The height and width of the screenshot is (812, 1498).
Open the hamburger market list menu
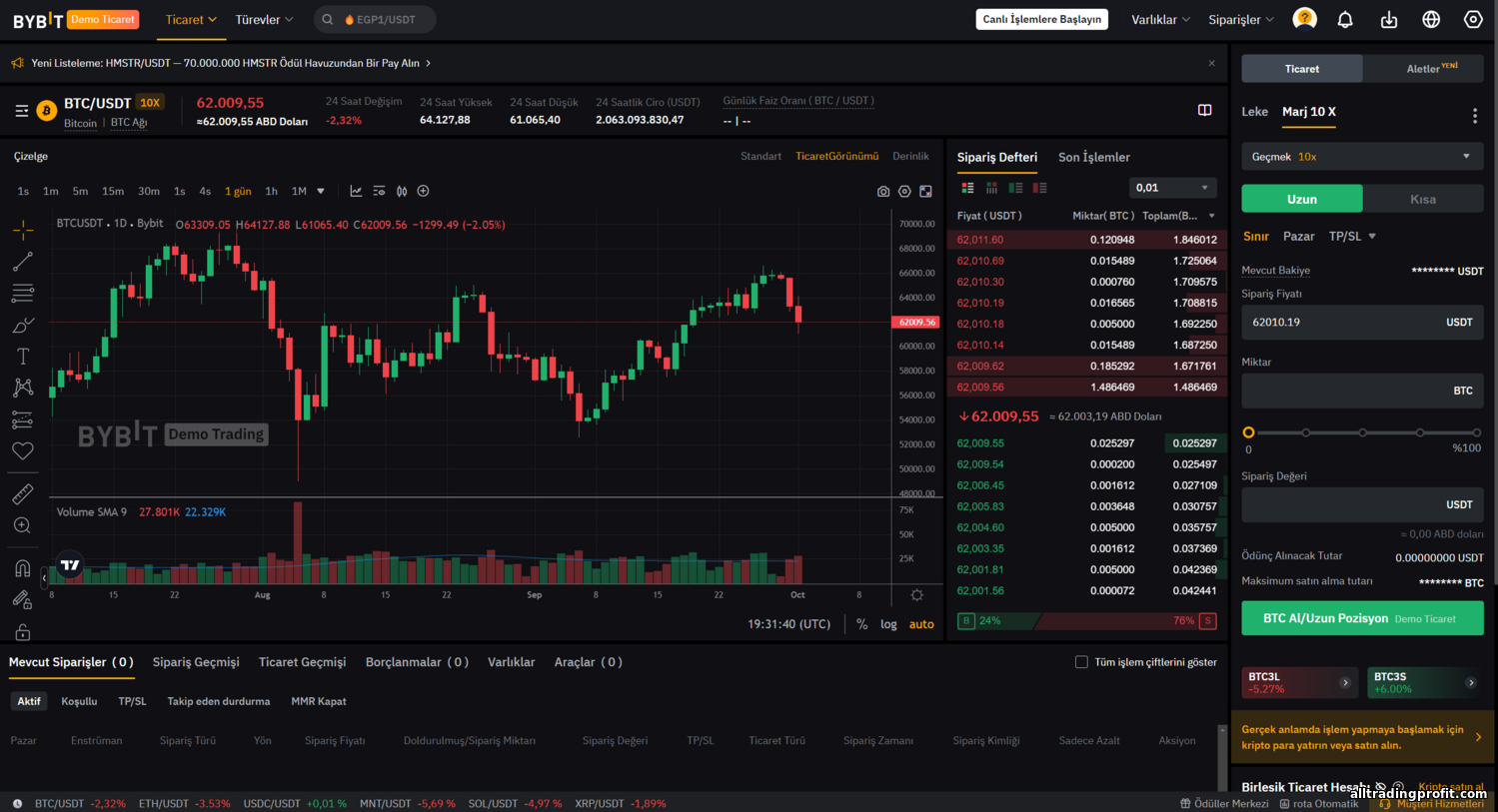click(x=21, y=111)
